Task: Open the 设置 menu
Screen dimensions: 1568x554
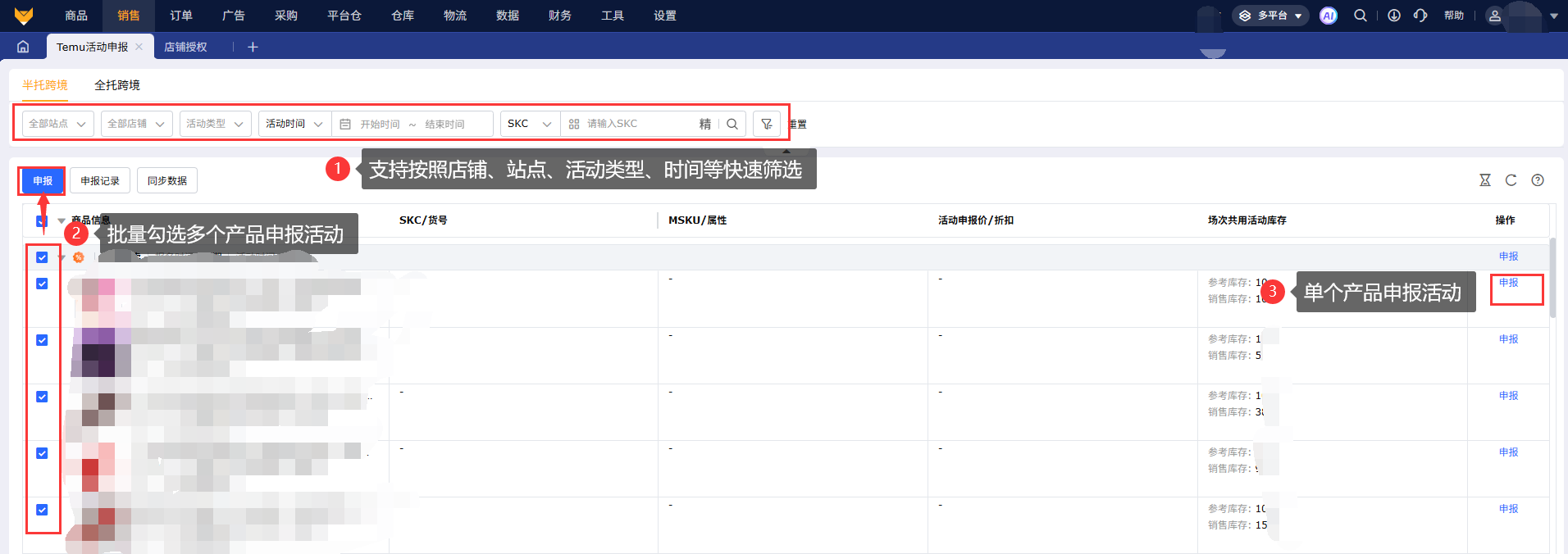Action: 665,16
